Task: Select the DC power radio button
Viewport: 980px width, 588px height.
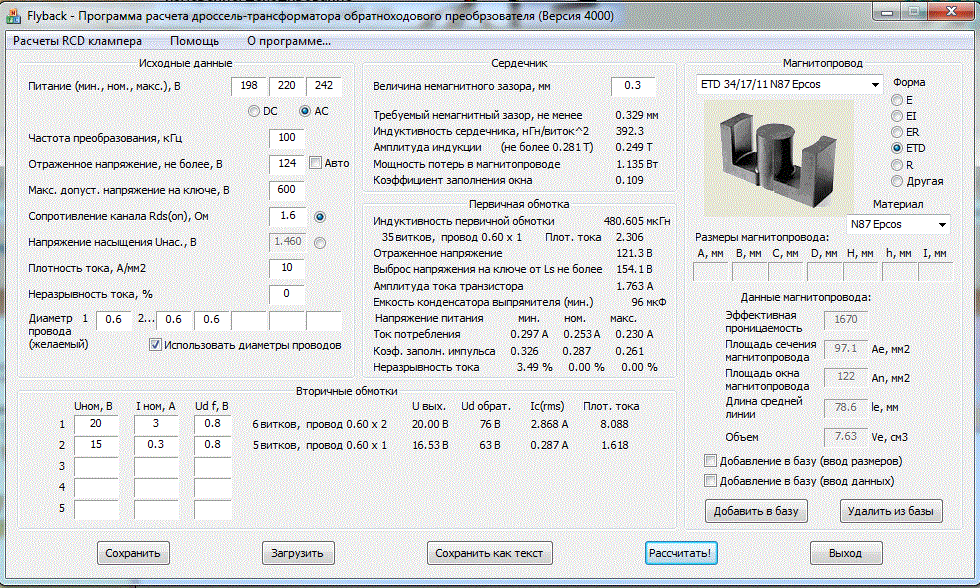Action: coord(254,111)
